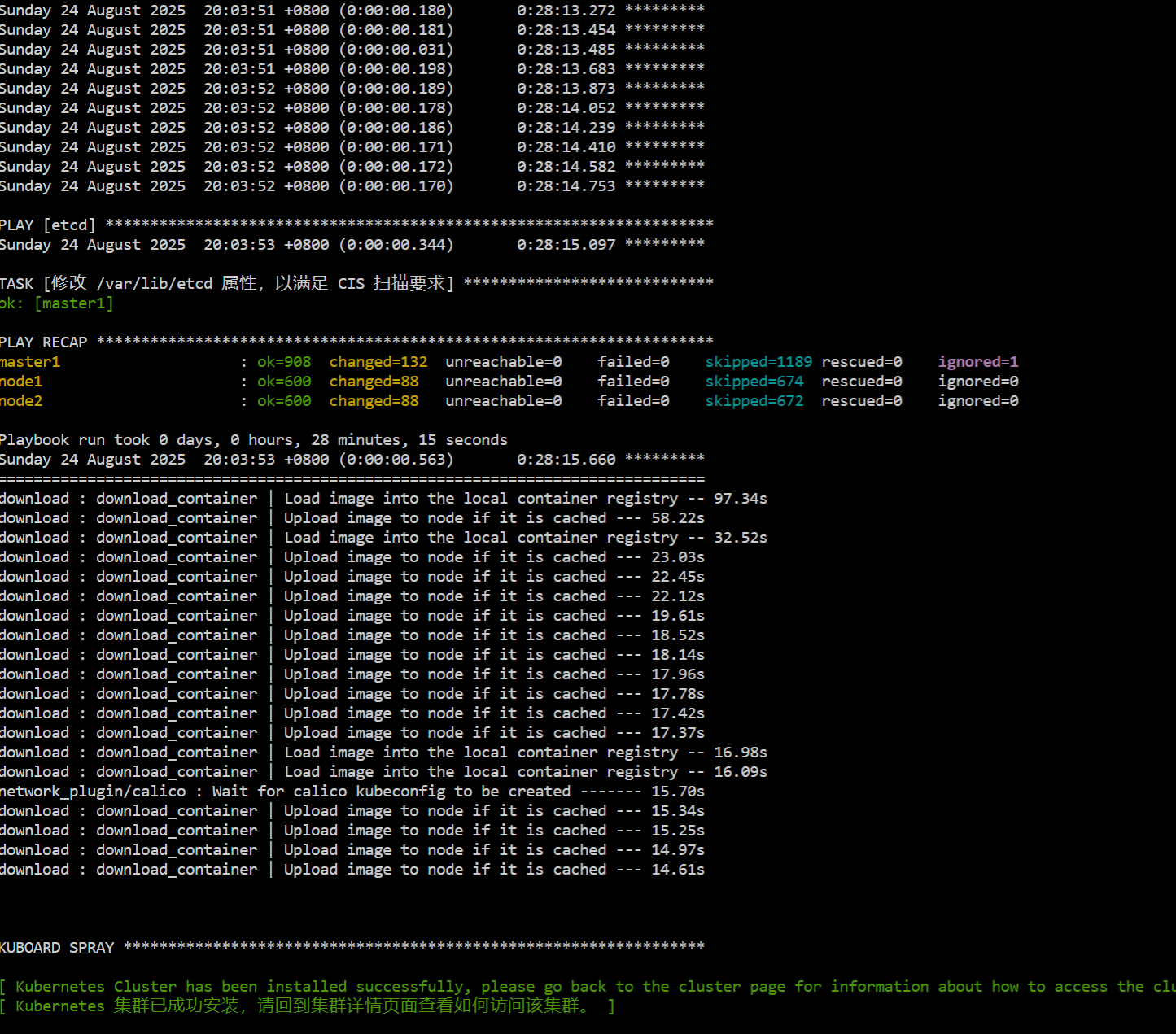Click the skipped=1189 value
The width and height of the screenshot is (1176, 1034).
pos(758,362)
